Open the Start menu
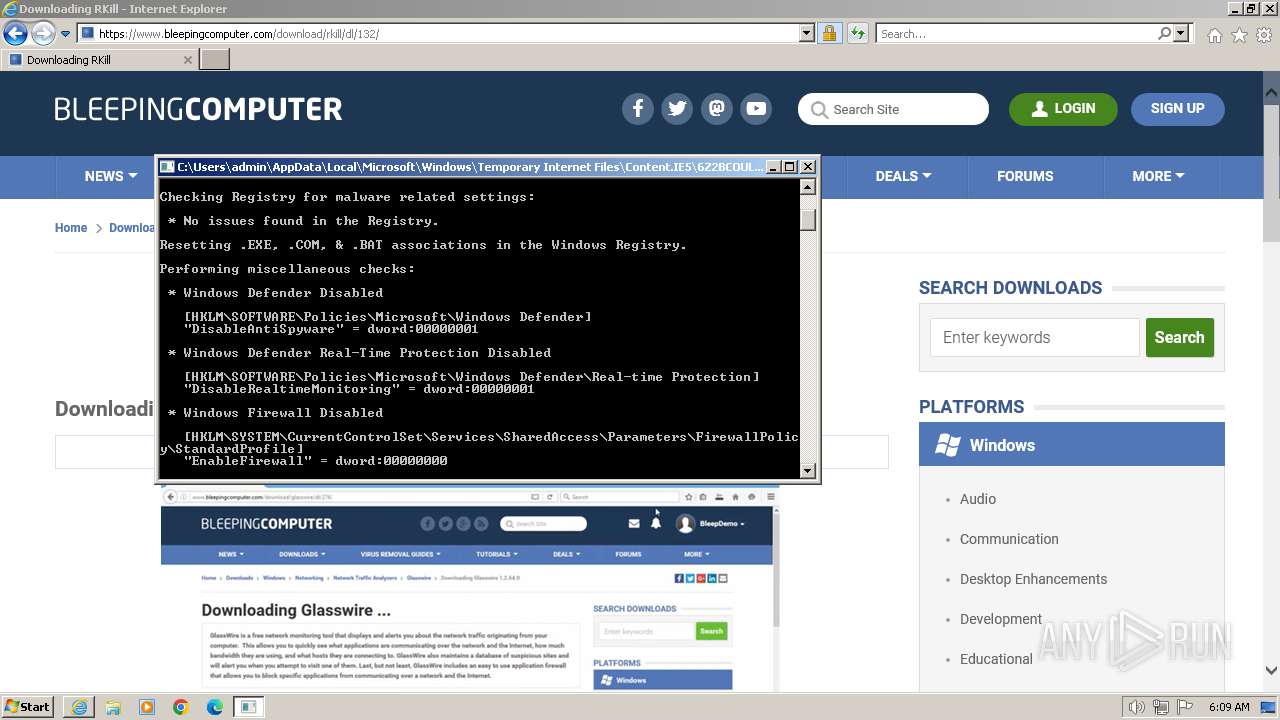 point(28,707)
